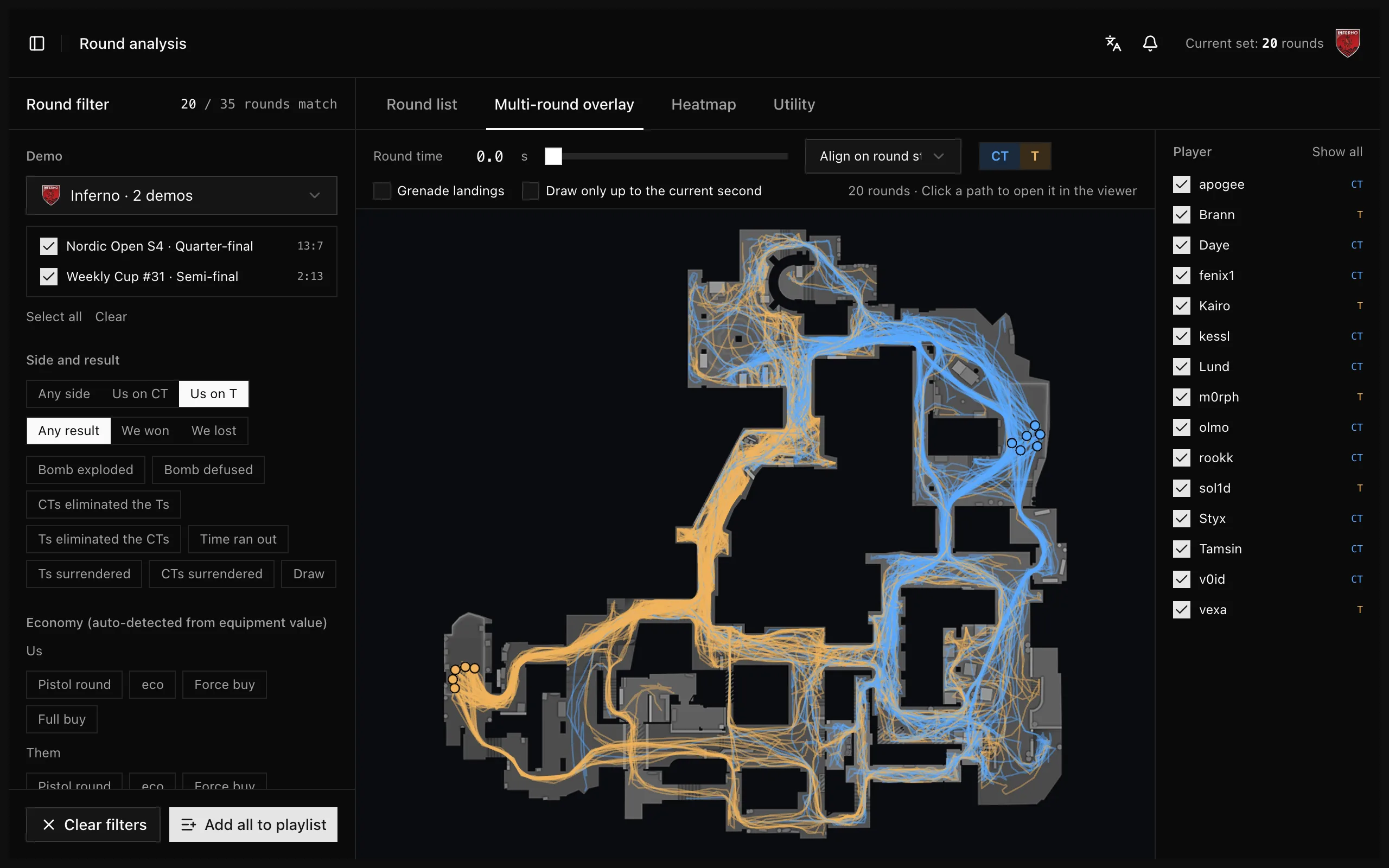Select We lost result filter
Image resolution: width=1389 pixels, height=868 pixels.
214,431
